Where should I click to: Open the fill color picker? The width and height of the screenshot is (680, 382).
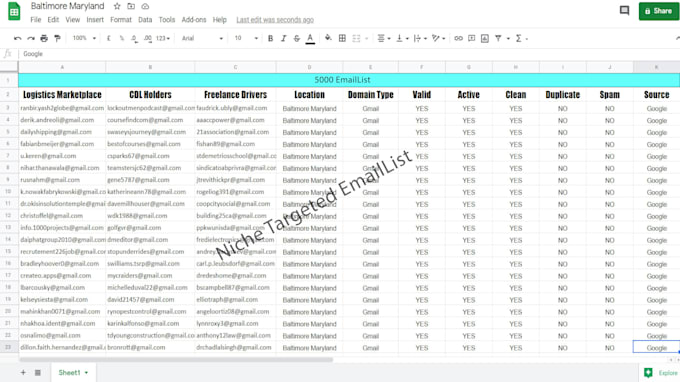tap(328, 38)
